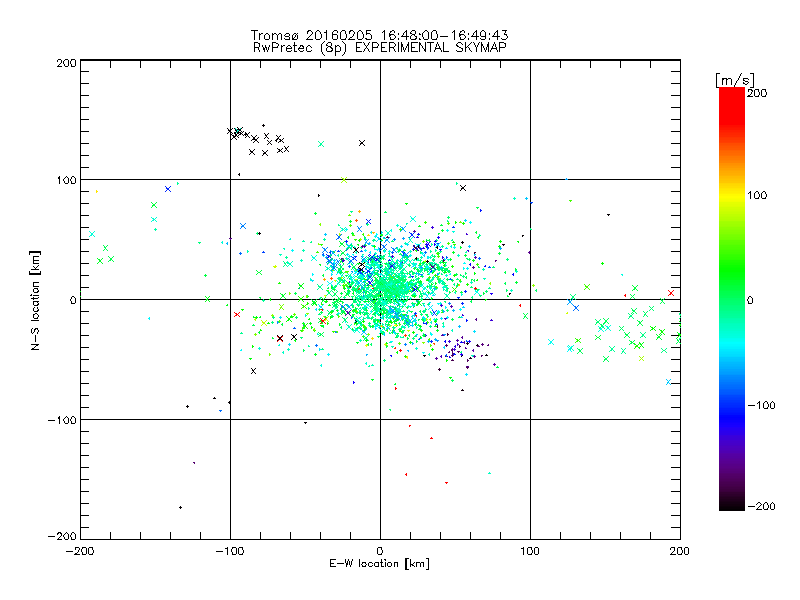This screenshot has width=800, height=600.
Task: Click the x-axis tick label '200'
Action: pyautogui.click(x=680, y=551)
